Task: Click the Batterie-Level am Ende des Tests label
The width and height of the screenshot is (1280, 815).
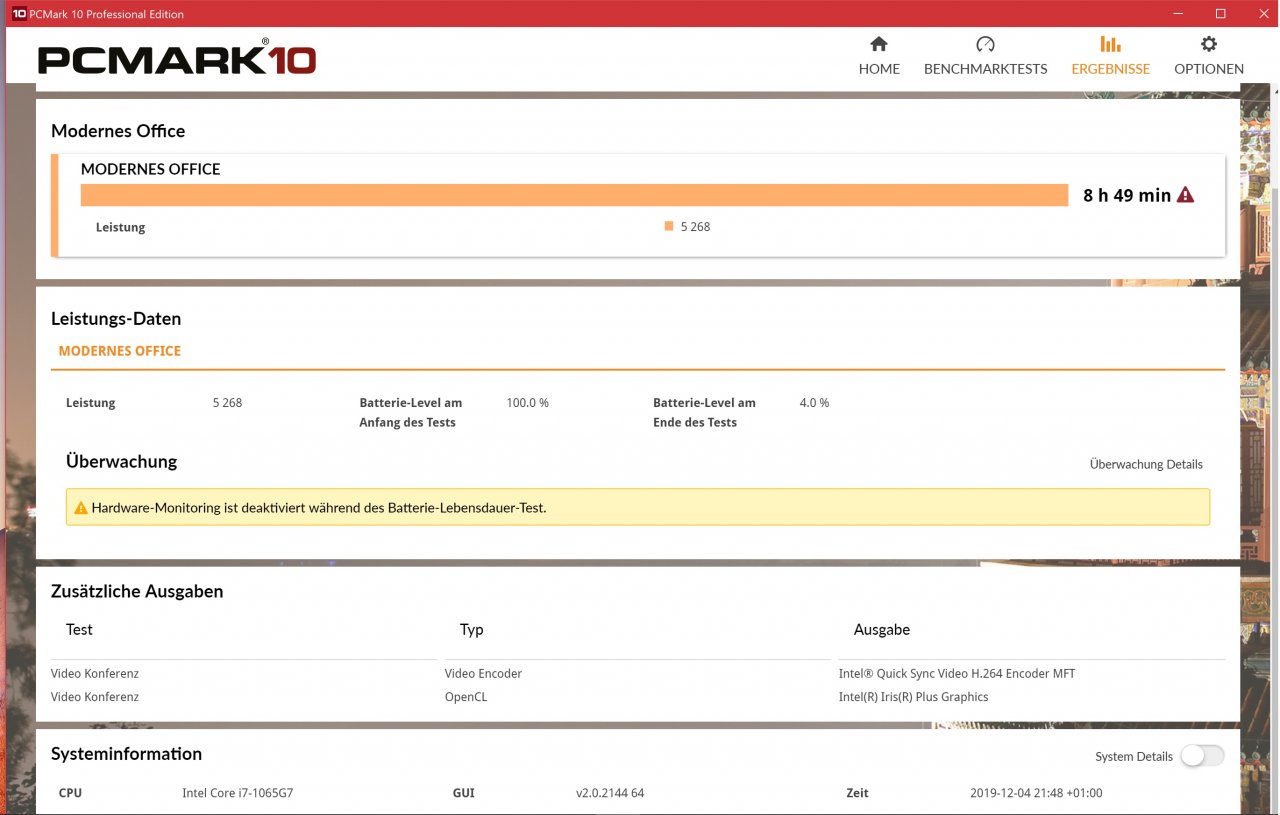Action: click(x=704, y=413)
